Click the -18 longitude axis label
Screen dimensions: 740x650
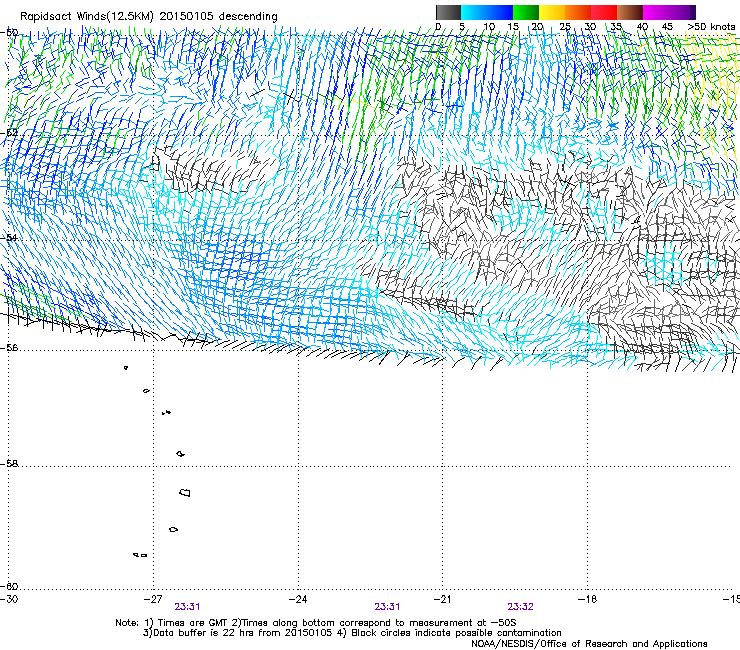(588, 599)
